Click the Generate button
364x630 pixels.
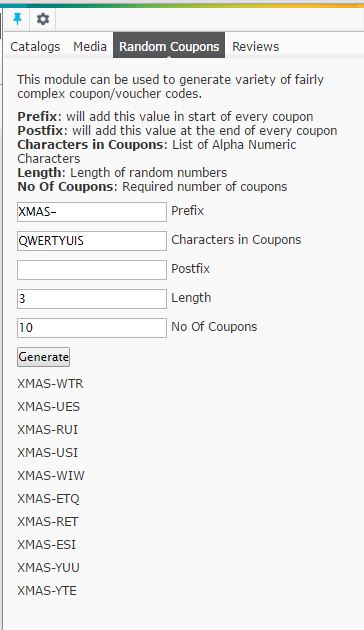tap(43, 357)
